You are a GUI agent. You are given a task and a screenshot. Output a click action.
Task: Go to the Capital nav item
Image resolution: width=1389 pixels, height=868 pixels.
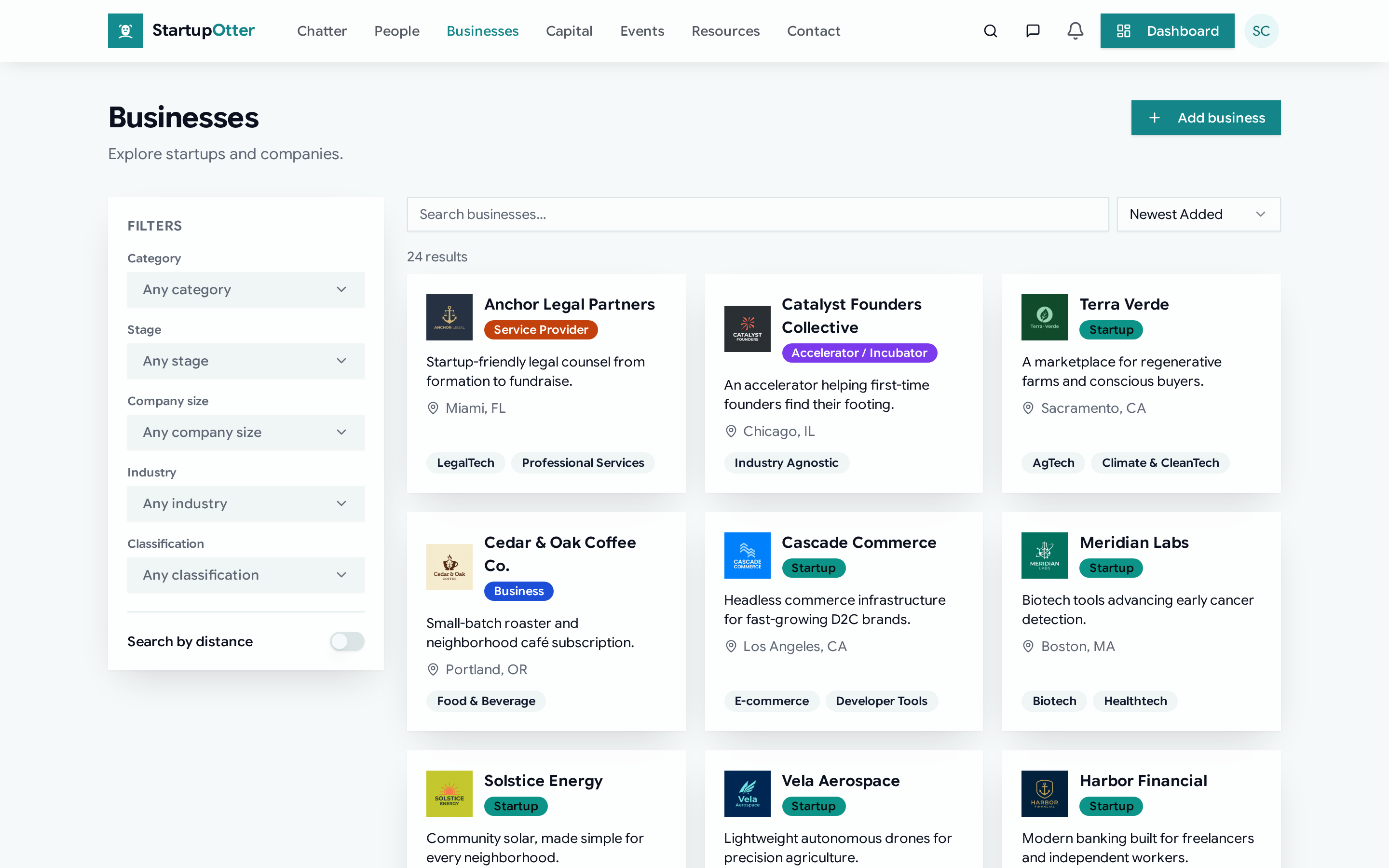point(569,31)
